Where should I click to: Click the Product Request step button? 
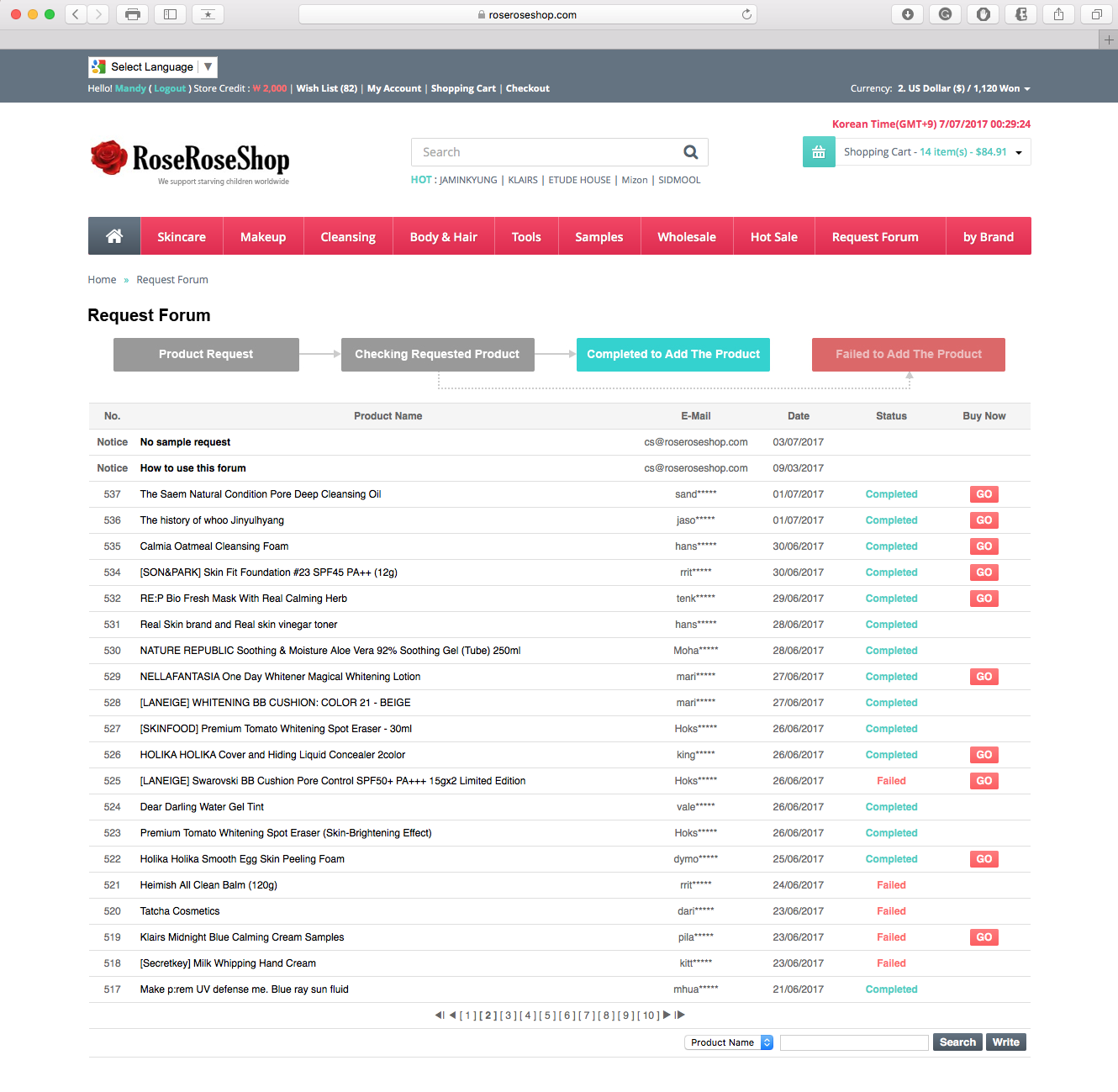click(206, 355)
